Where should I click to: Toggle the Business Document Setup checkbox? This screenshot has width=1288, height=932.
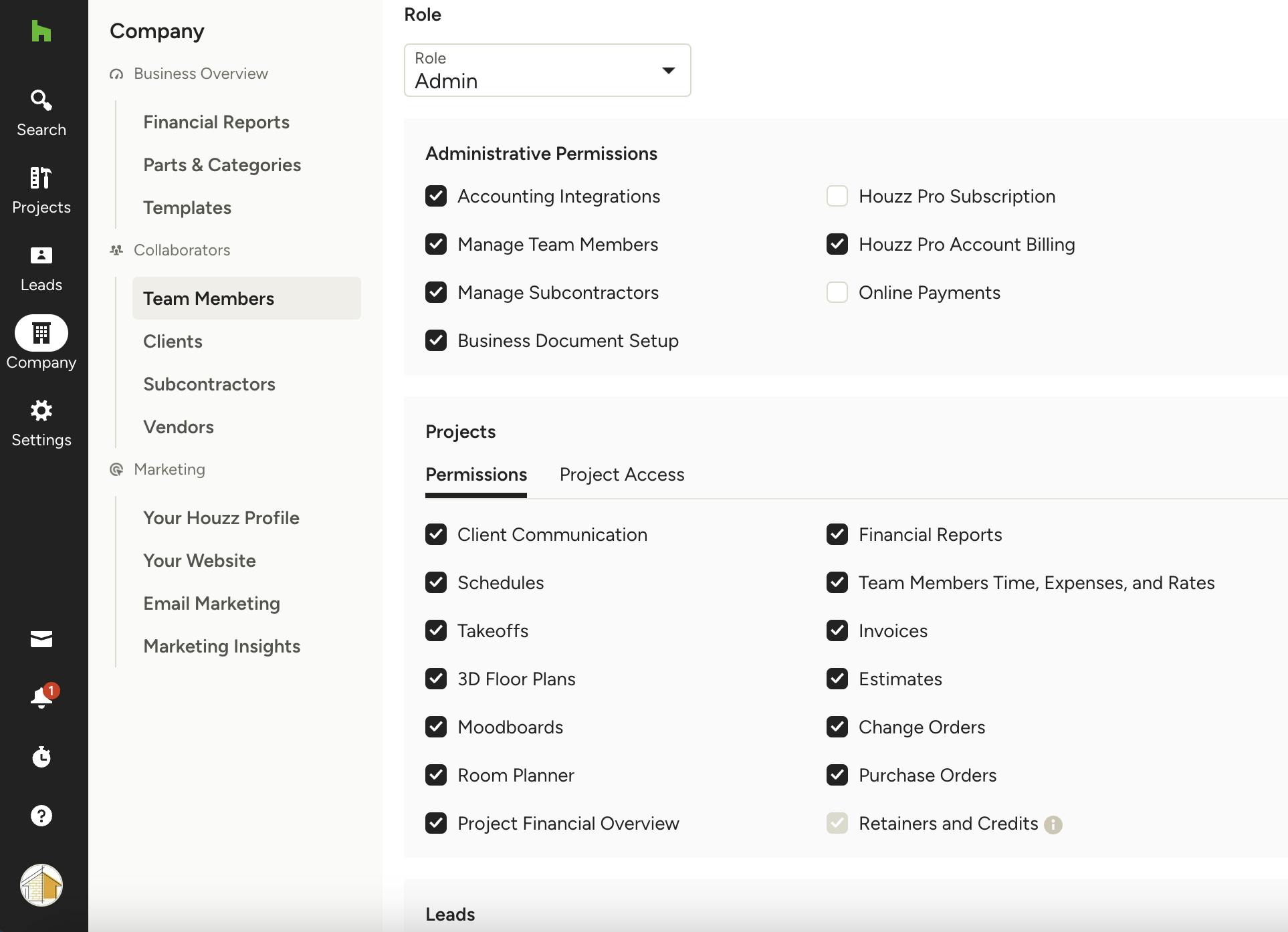[x=436, y=340]
